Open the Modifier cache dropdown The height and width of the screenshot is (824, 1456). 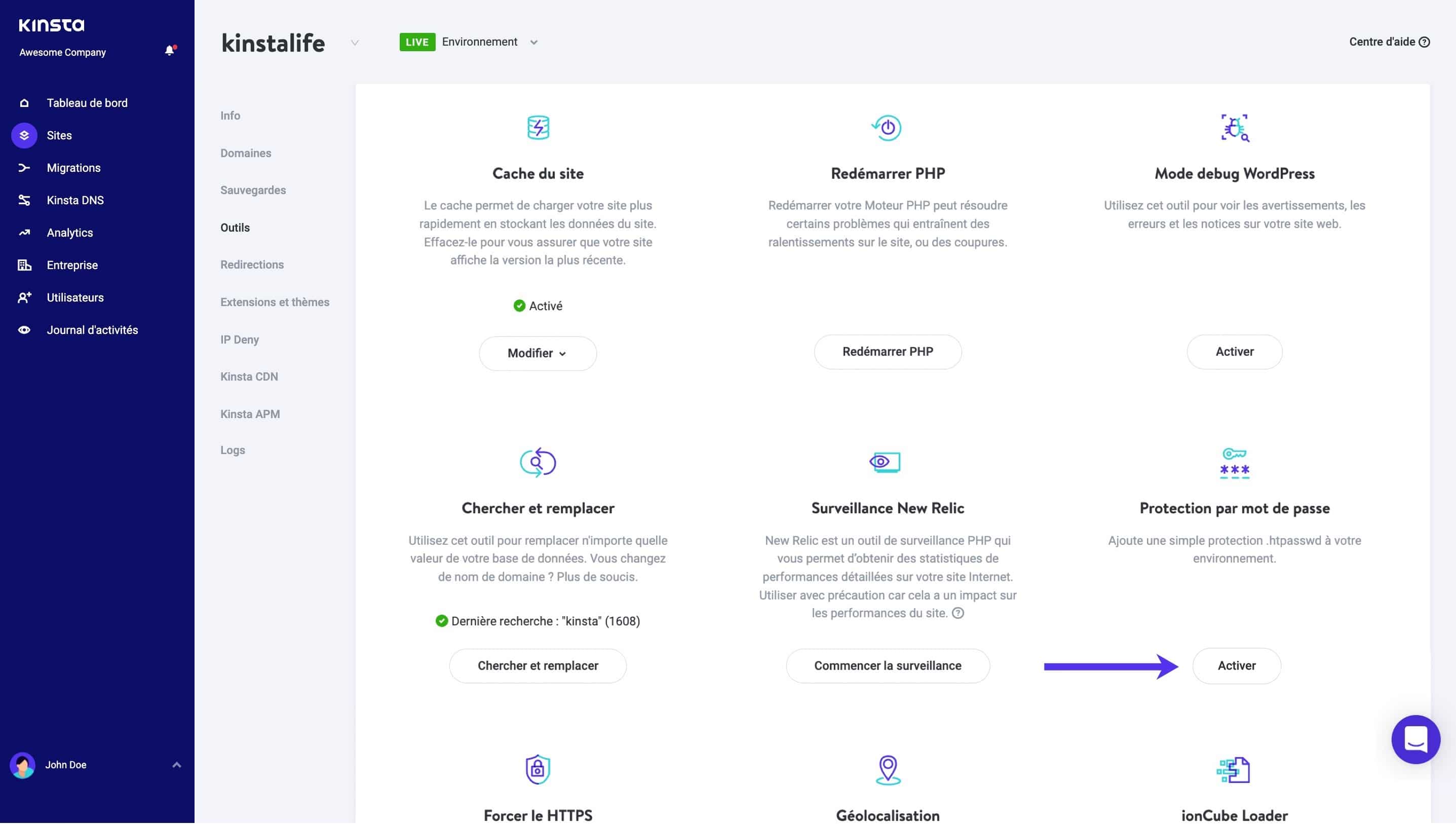[x=538, y=353]
